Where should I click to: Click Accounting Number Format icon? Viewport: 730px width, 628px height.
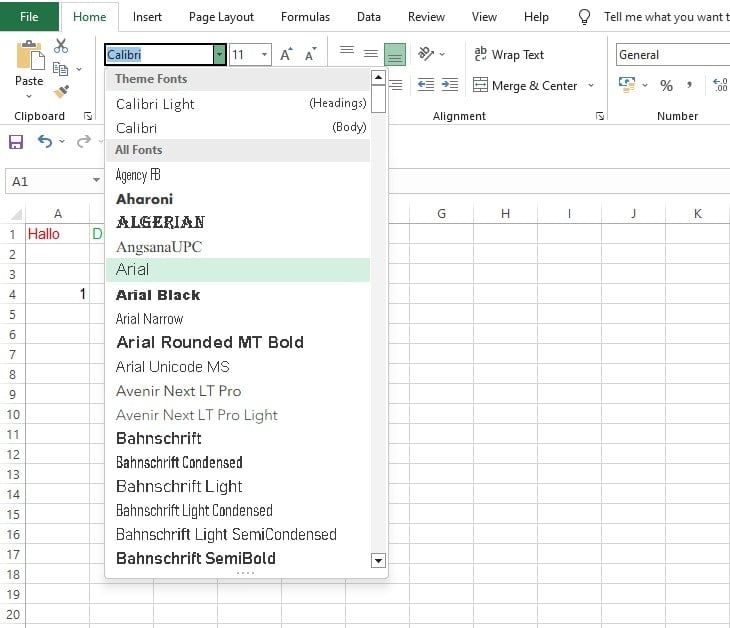pos(627,85)
